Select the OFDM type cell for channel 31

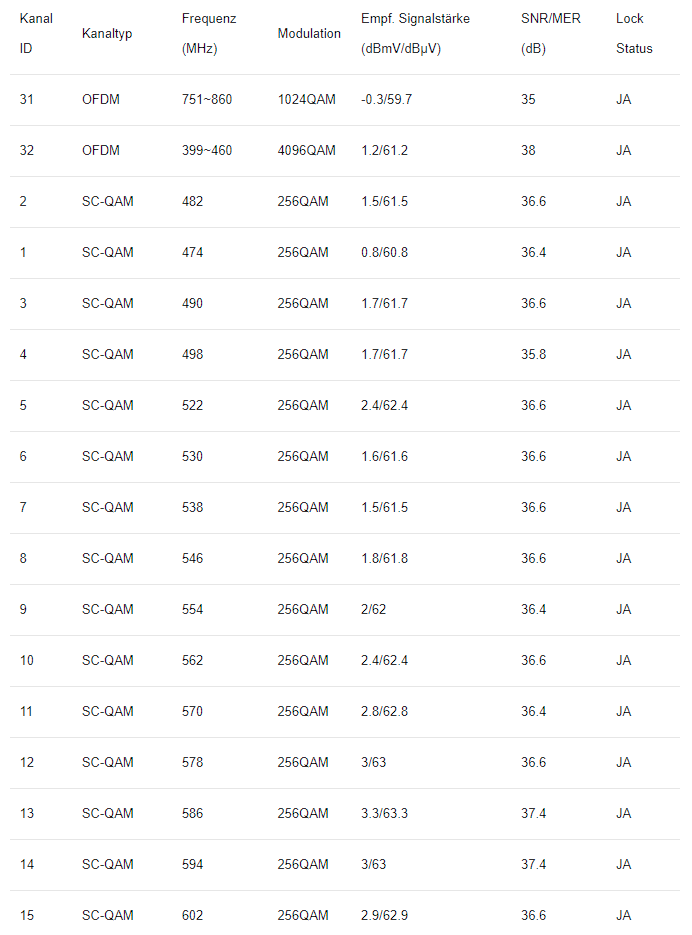[101, 100]
